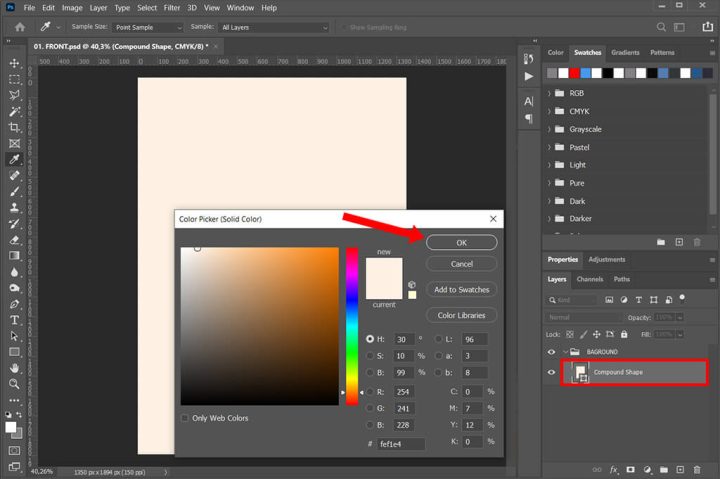Click Cancel in the Color Picker

pos(461,264)
